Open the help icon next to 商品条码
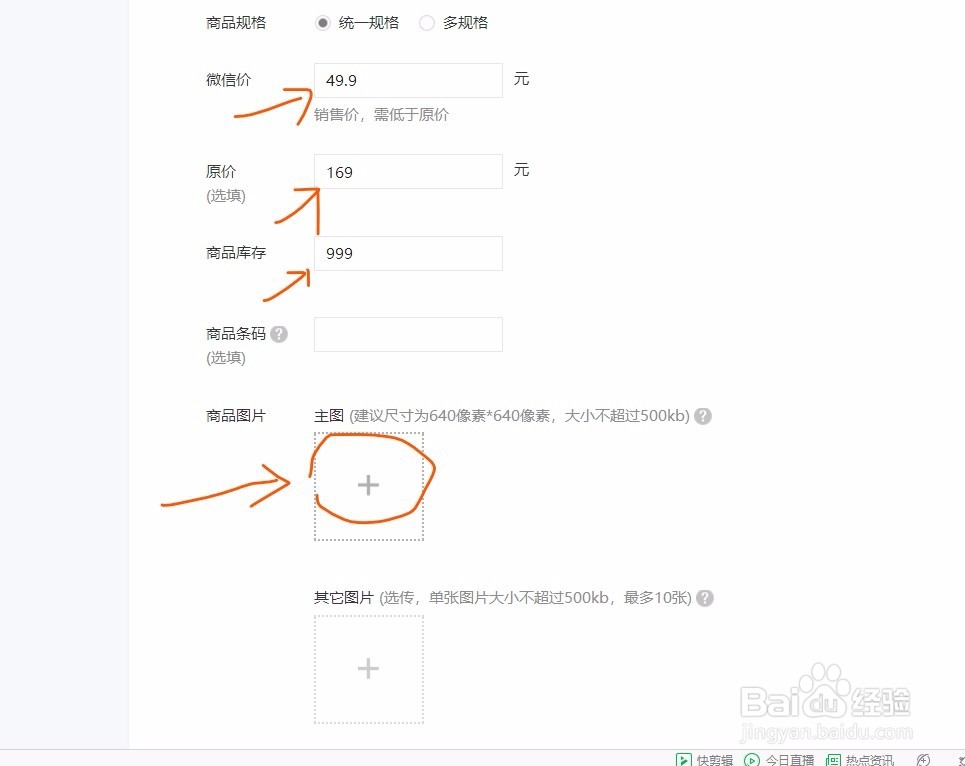This screenshot has width=965, height=766. (x=279, y=334)
